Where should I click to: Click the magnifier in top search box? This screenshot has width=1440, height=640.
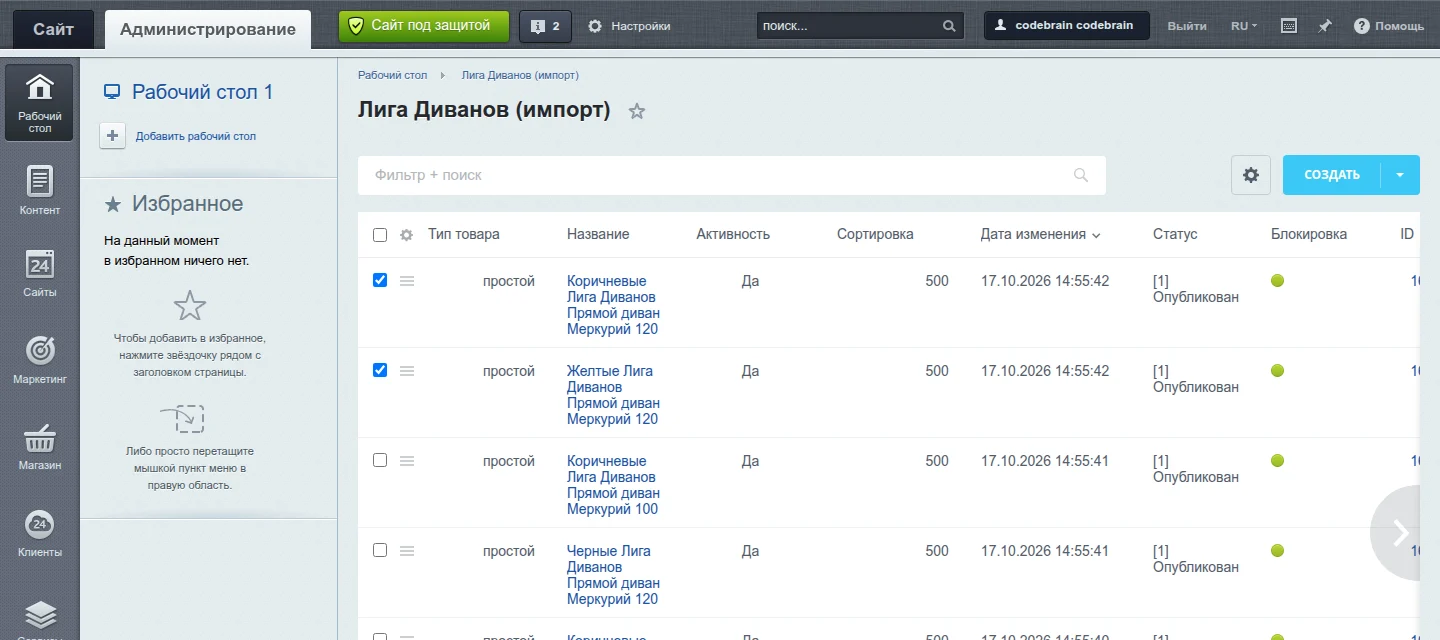pyautogui.click(x=949, y=26)
